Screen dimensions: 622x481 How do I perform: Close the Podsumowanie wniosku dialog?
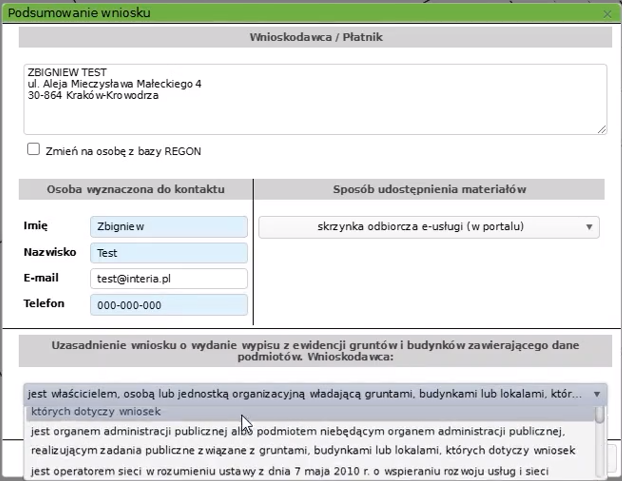point(608,15)
